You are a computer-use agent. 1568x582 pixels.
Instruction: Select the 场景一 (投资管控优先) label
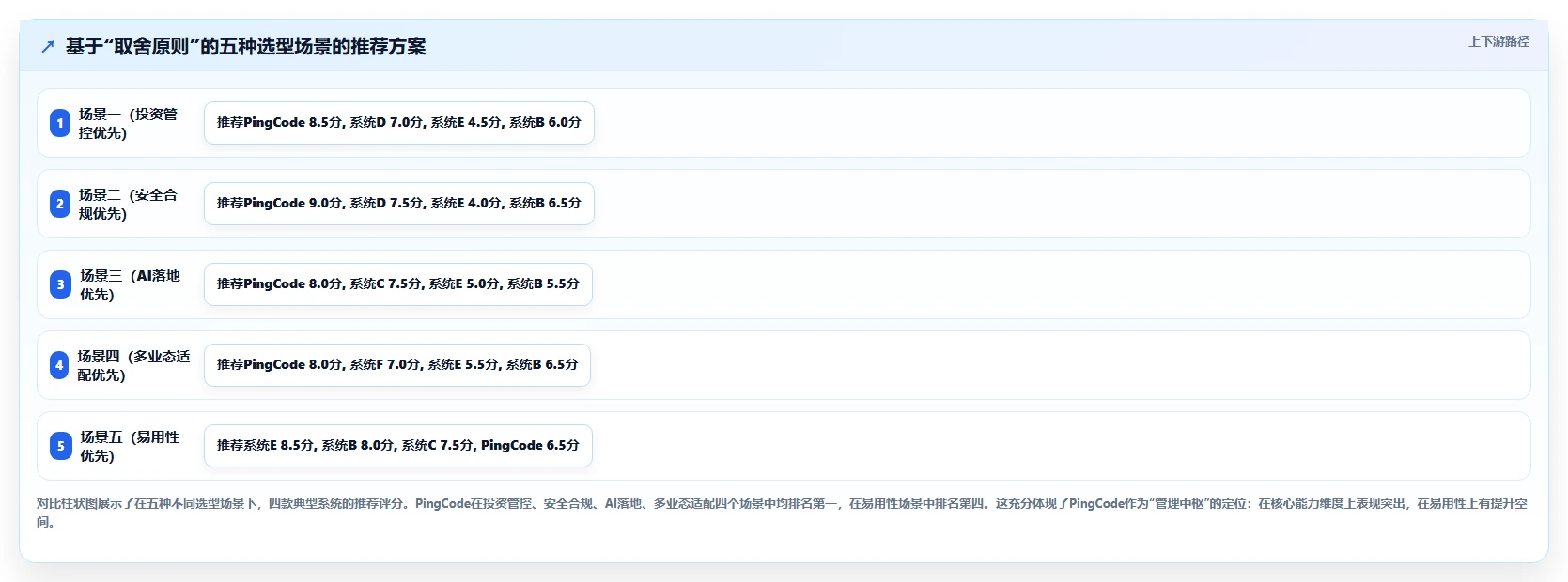click(128, 123)
